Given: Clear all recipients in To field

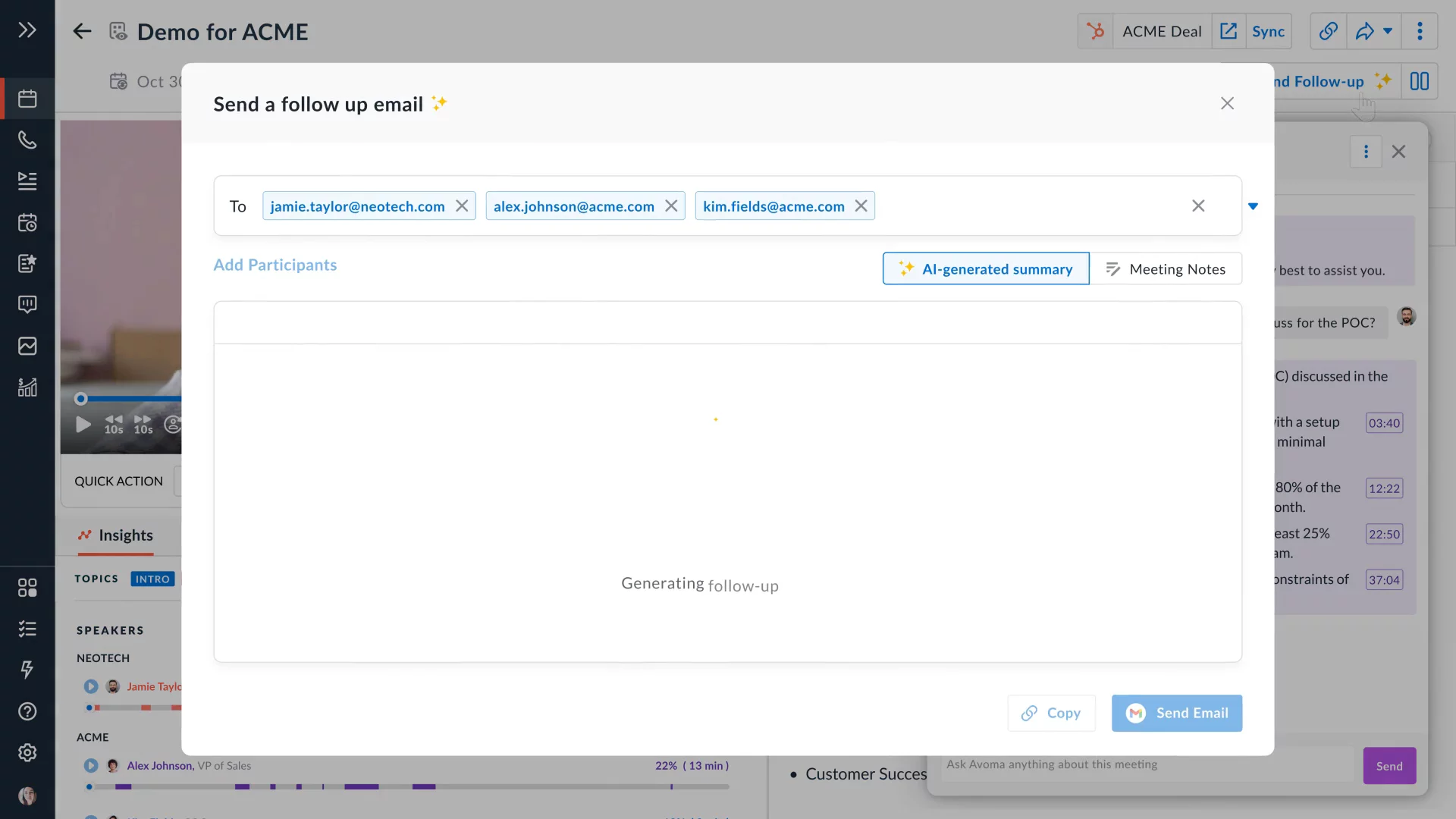Looking at the screenshot, I should (1198, 206).
